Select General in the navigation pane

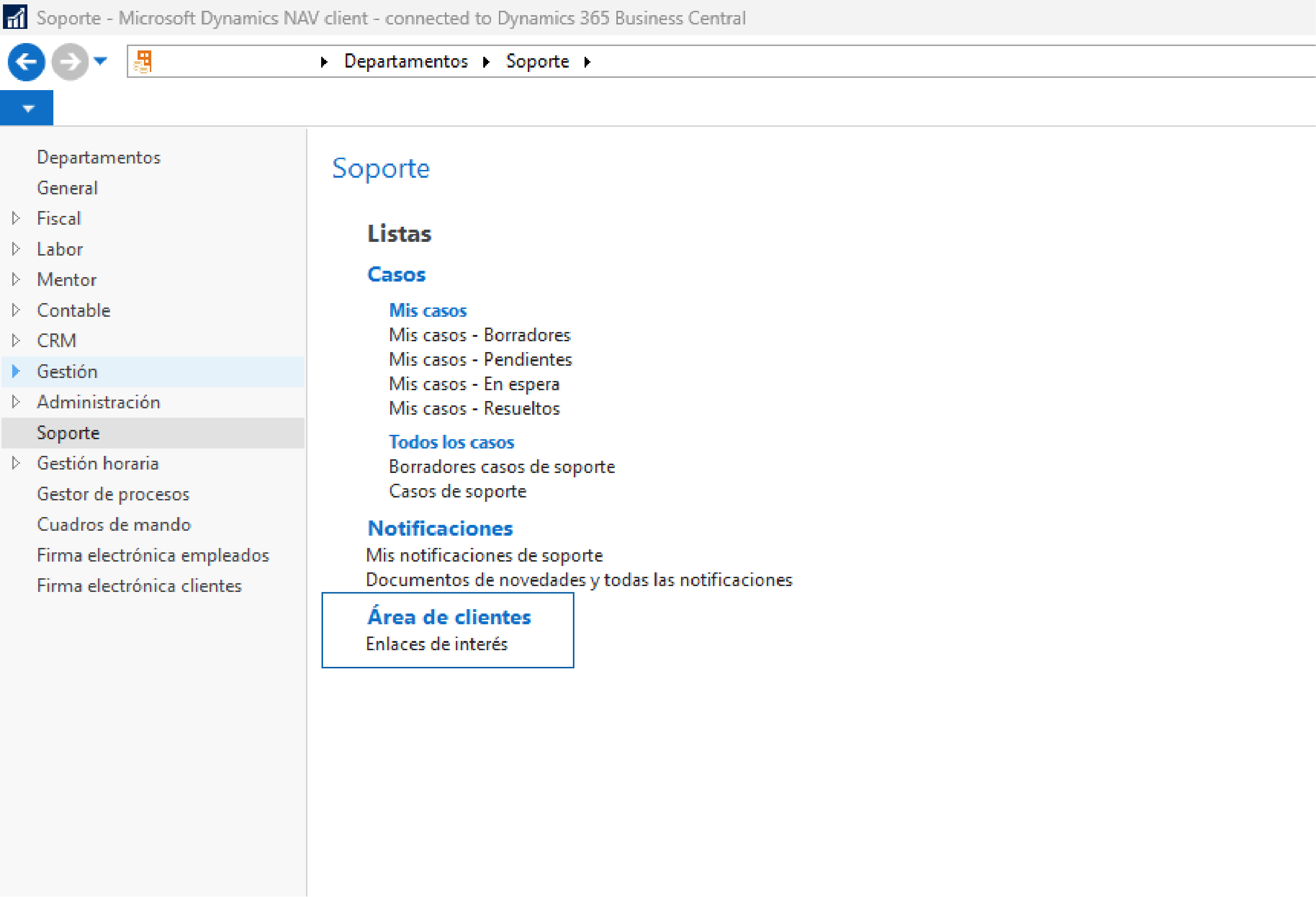(x=68, y=188)
